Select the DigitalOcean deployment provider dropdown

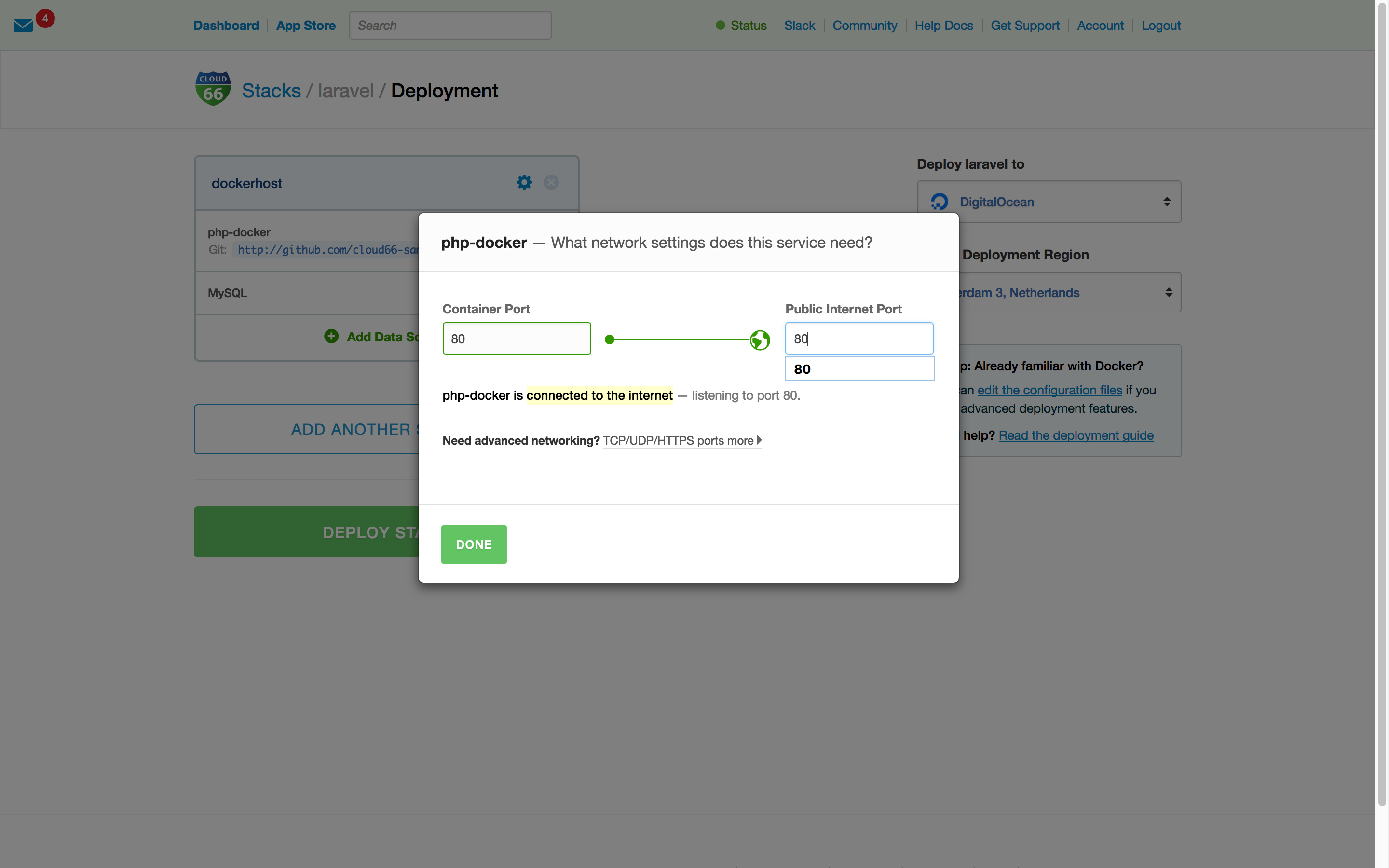pyautogui.click(x=1048, y=201)
